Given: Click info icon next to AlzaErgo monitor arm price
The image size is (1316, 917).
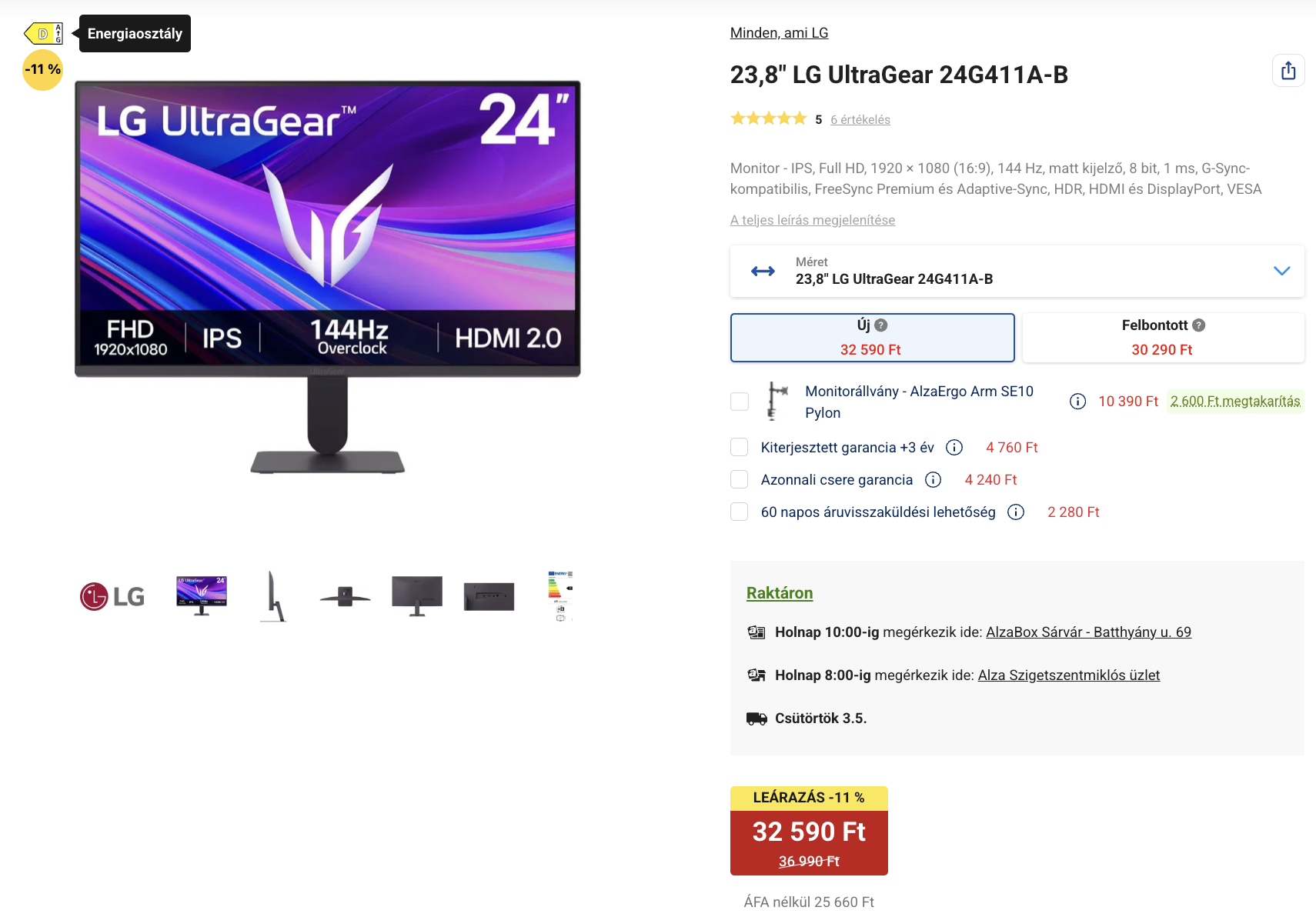Looking at the screenshot, I should point(1077,402).
